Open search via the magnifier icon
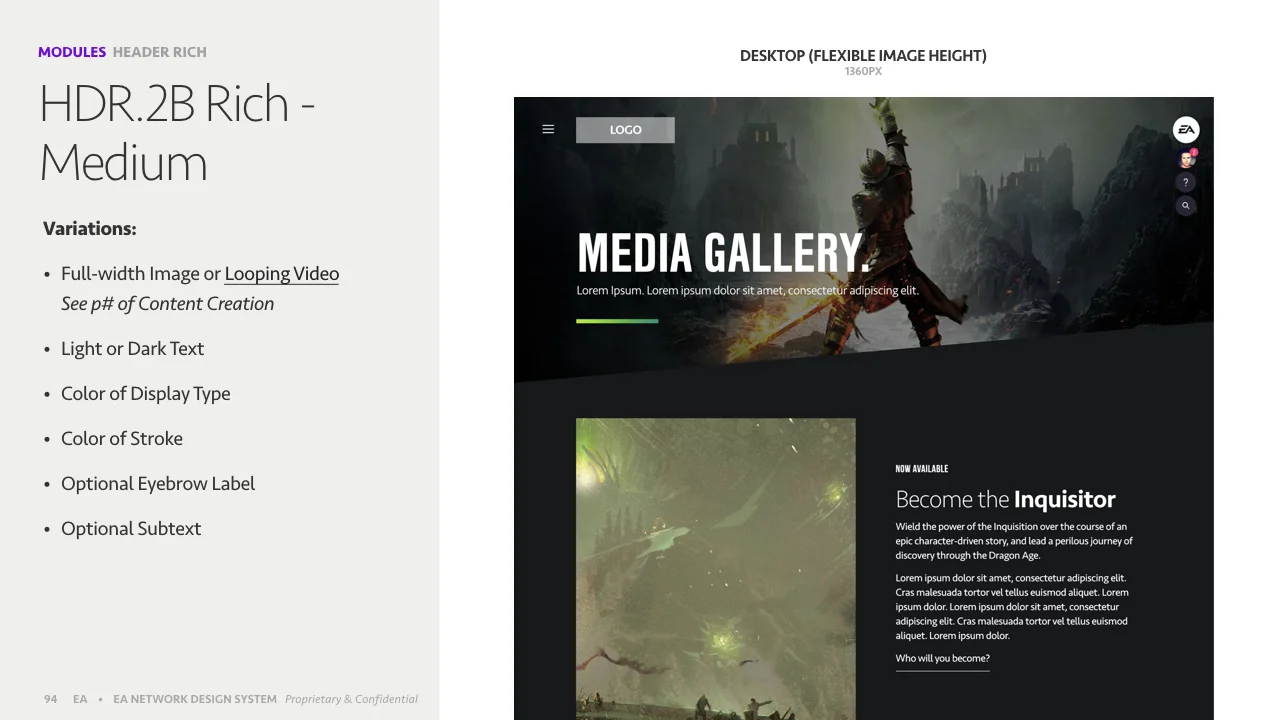 pos(1186,206)
